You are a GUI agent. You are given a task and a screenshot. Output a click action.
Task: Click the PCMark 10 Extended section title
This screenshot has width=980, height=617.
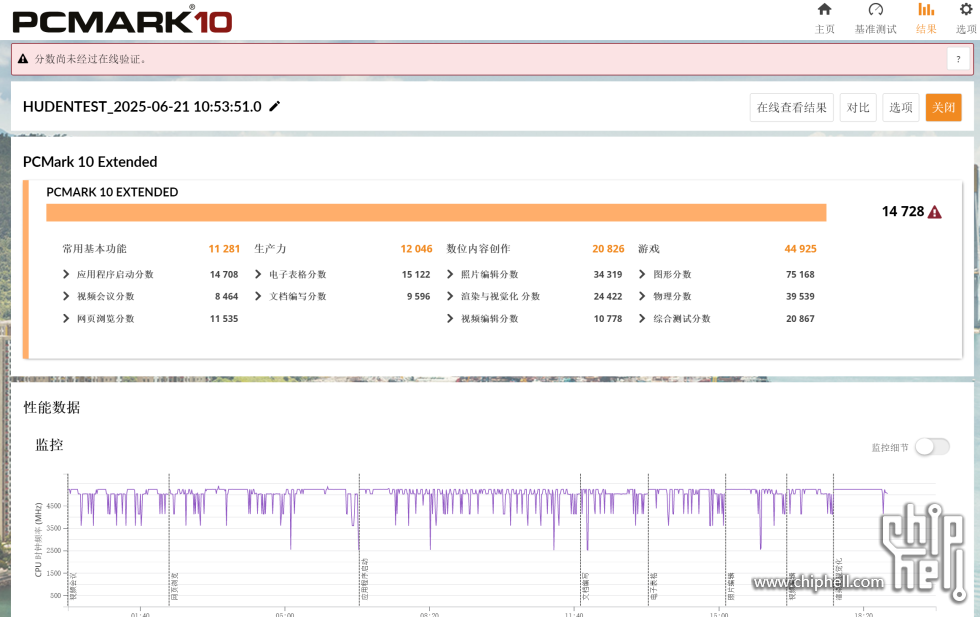[x=90, y=162]
